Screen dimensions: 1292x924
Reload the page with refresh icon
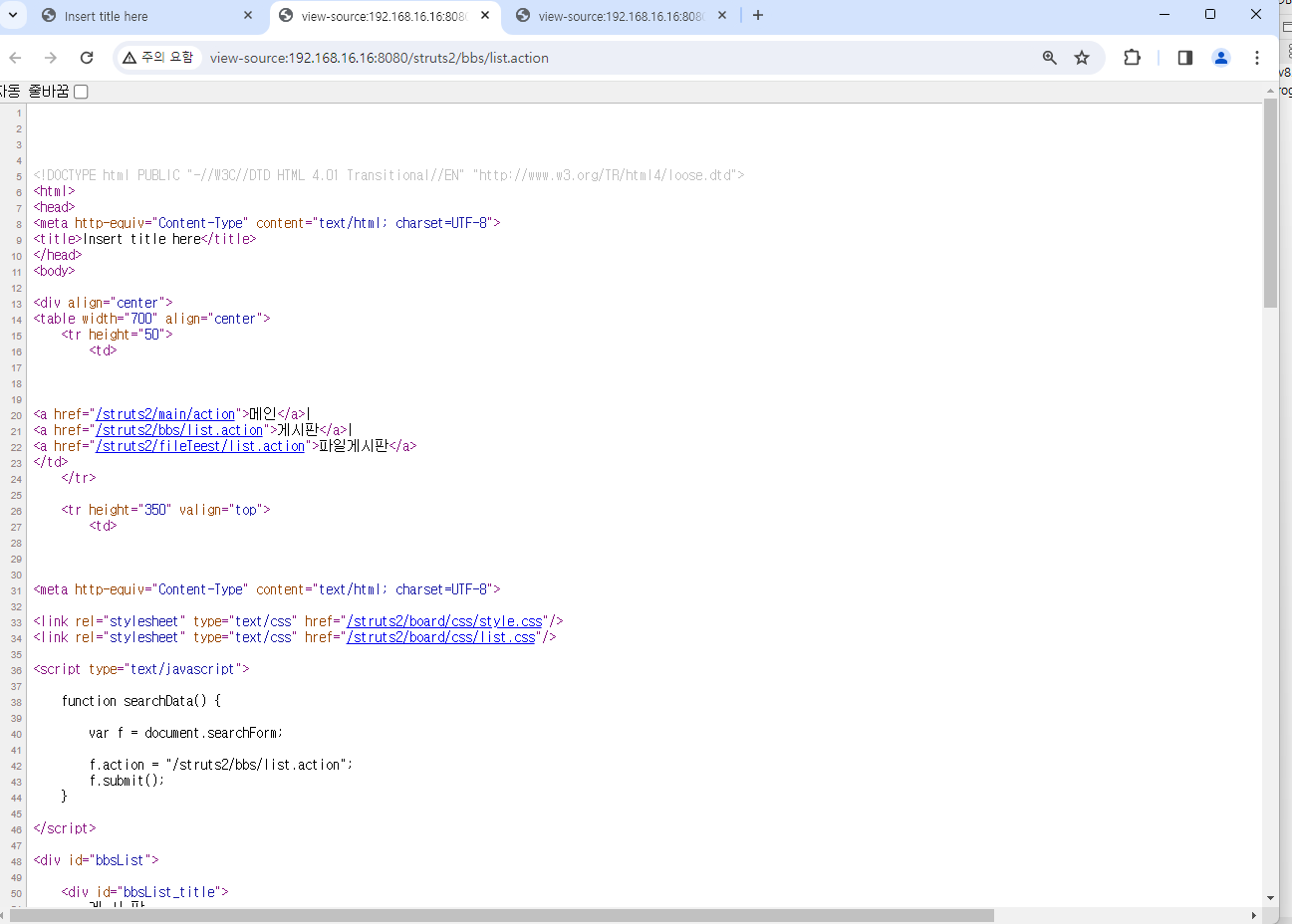(87, 58)
